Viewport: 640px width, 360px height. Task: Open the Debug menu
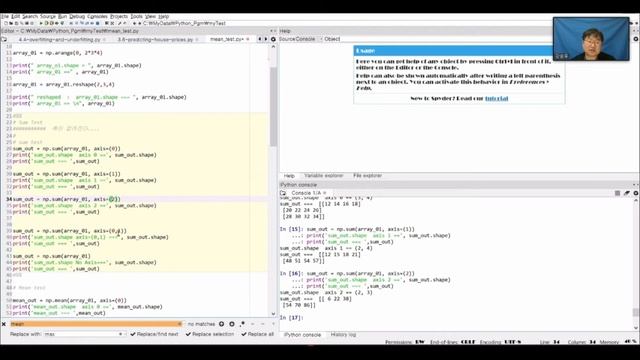tap(77, 16)
